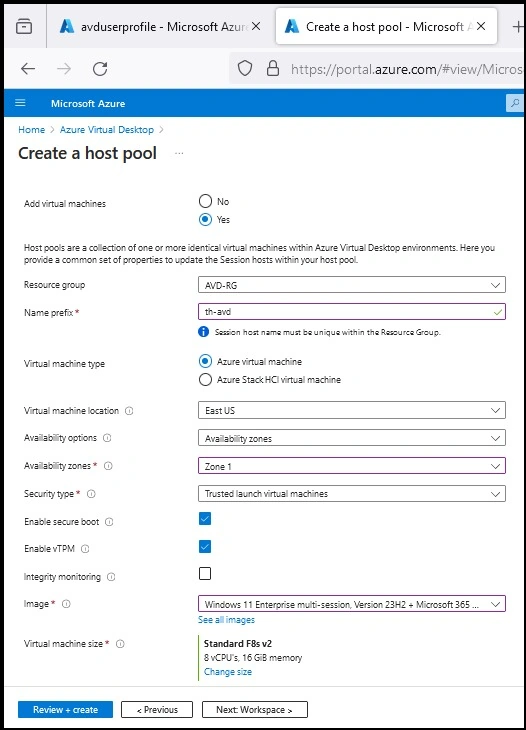
Task: Click info icon beside Enable secure boot
Action: click(x=109, y=521)
